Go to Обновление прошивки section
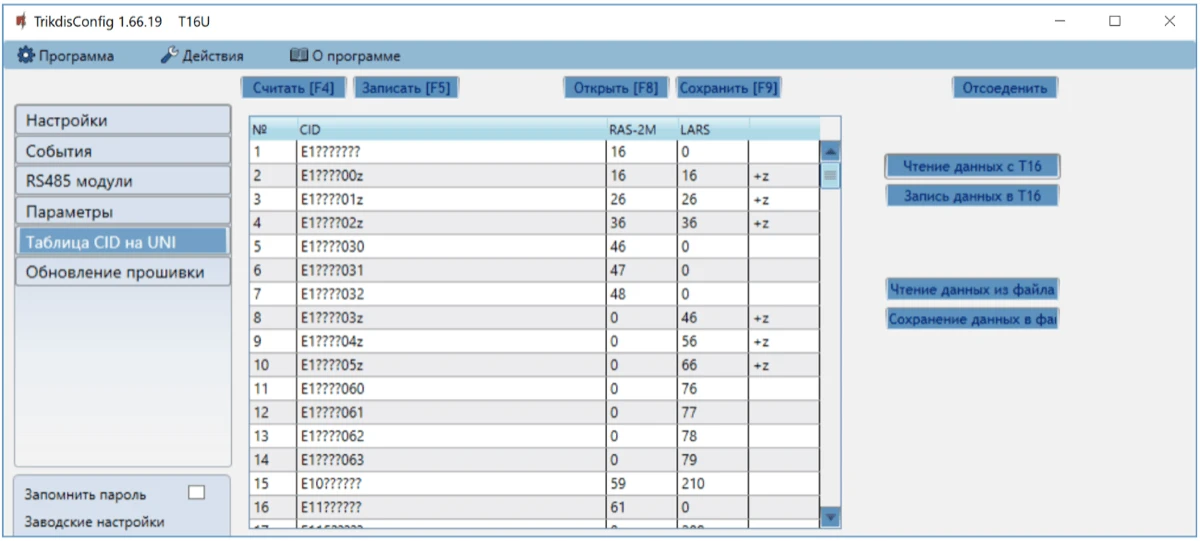The image size is (1200, 541). point(122,272)
